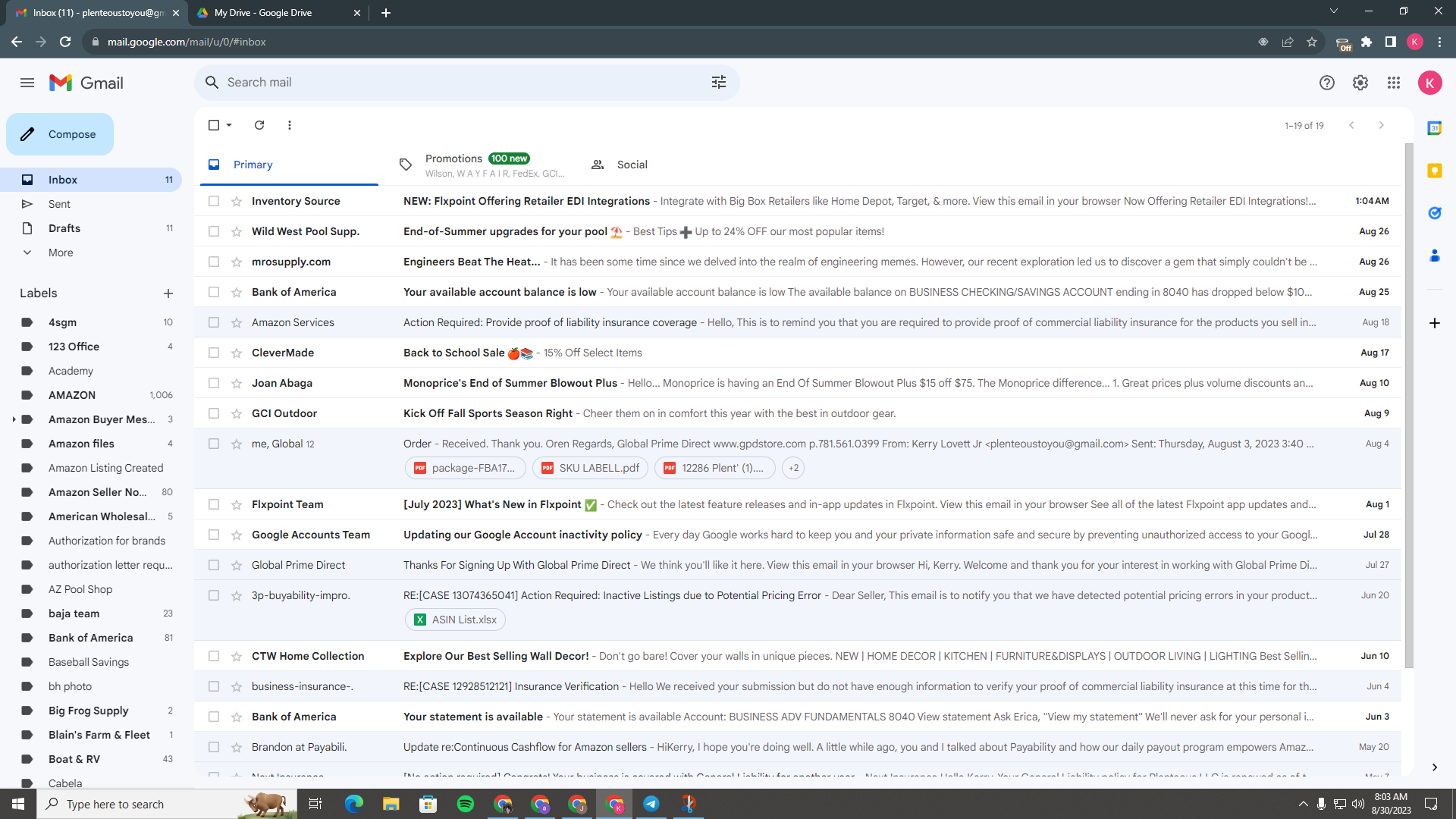Star the Inventory Source email
The image size is (1456, 819).
point(237,201)
